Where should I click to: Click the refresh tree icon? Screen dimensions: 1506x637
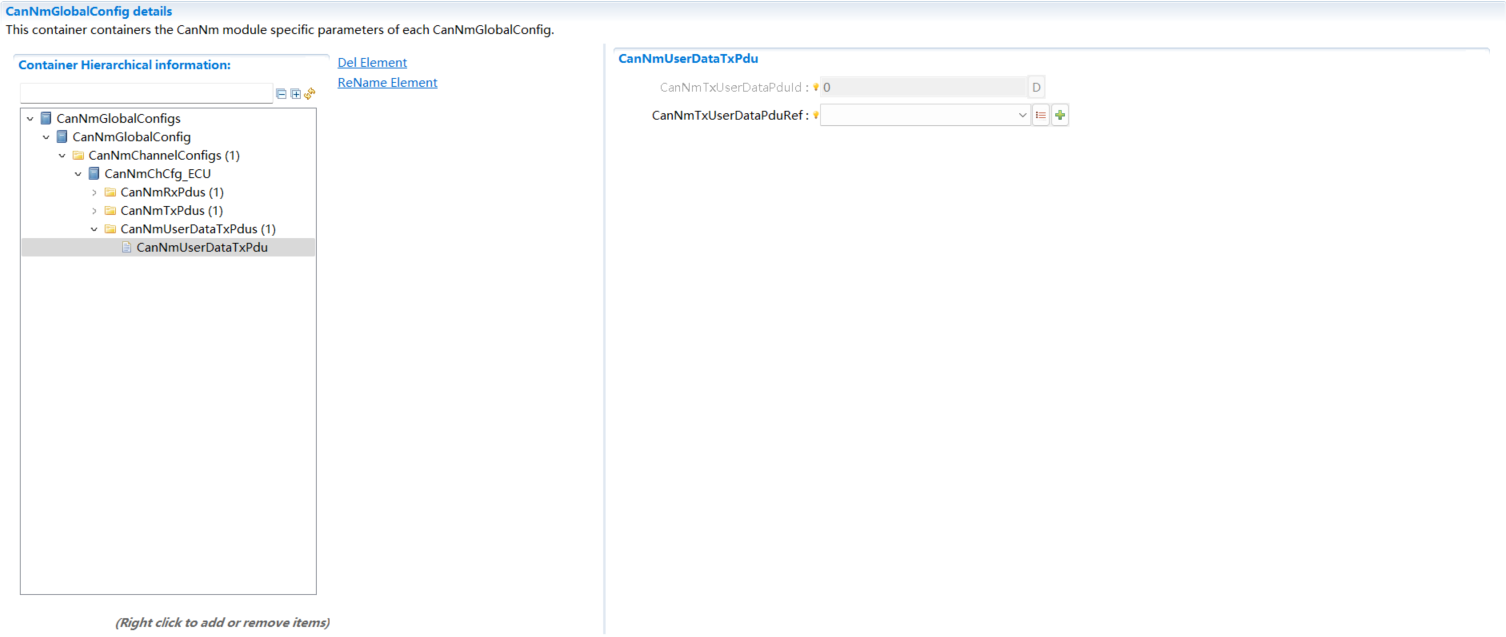(x=310, y=94)
